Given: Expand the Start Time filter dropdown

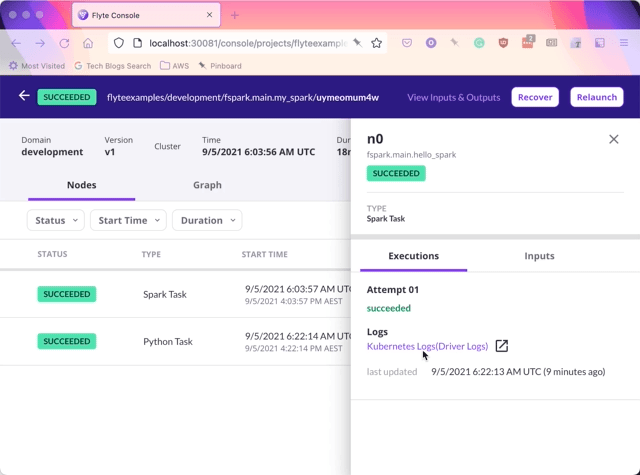Looking at the screenshot, I should click(x=128, y=220).
